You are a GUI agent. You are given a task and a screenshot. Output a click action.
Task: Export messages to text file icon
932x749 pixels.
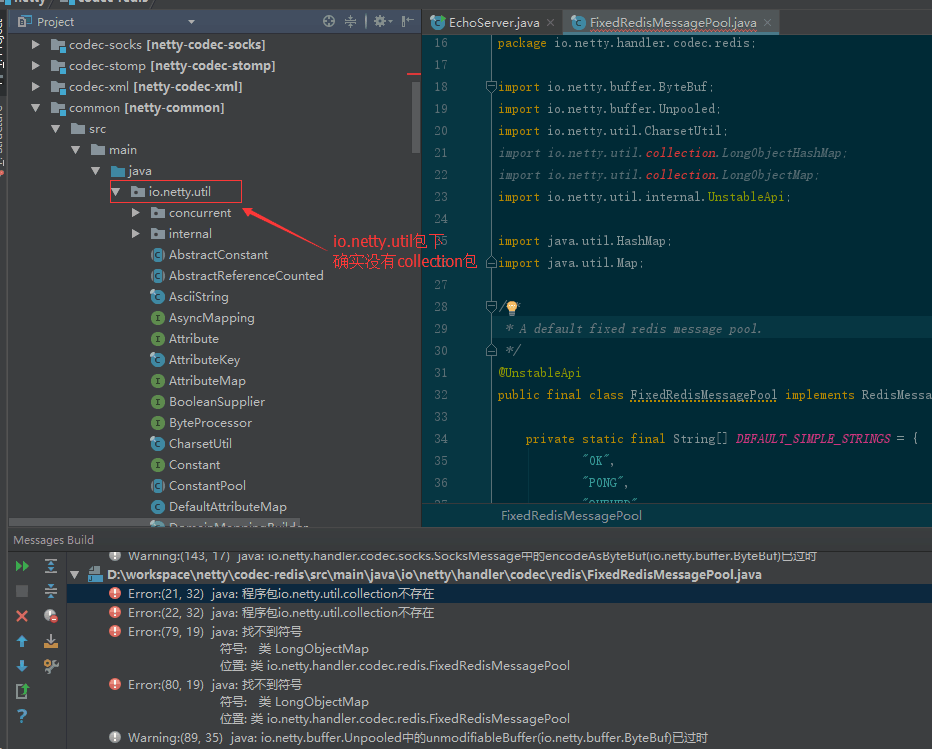[22, 691]
